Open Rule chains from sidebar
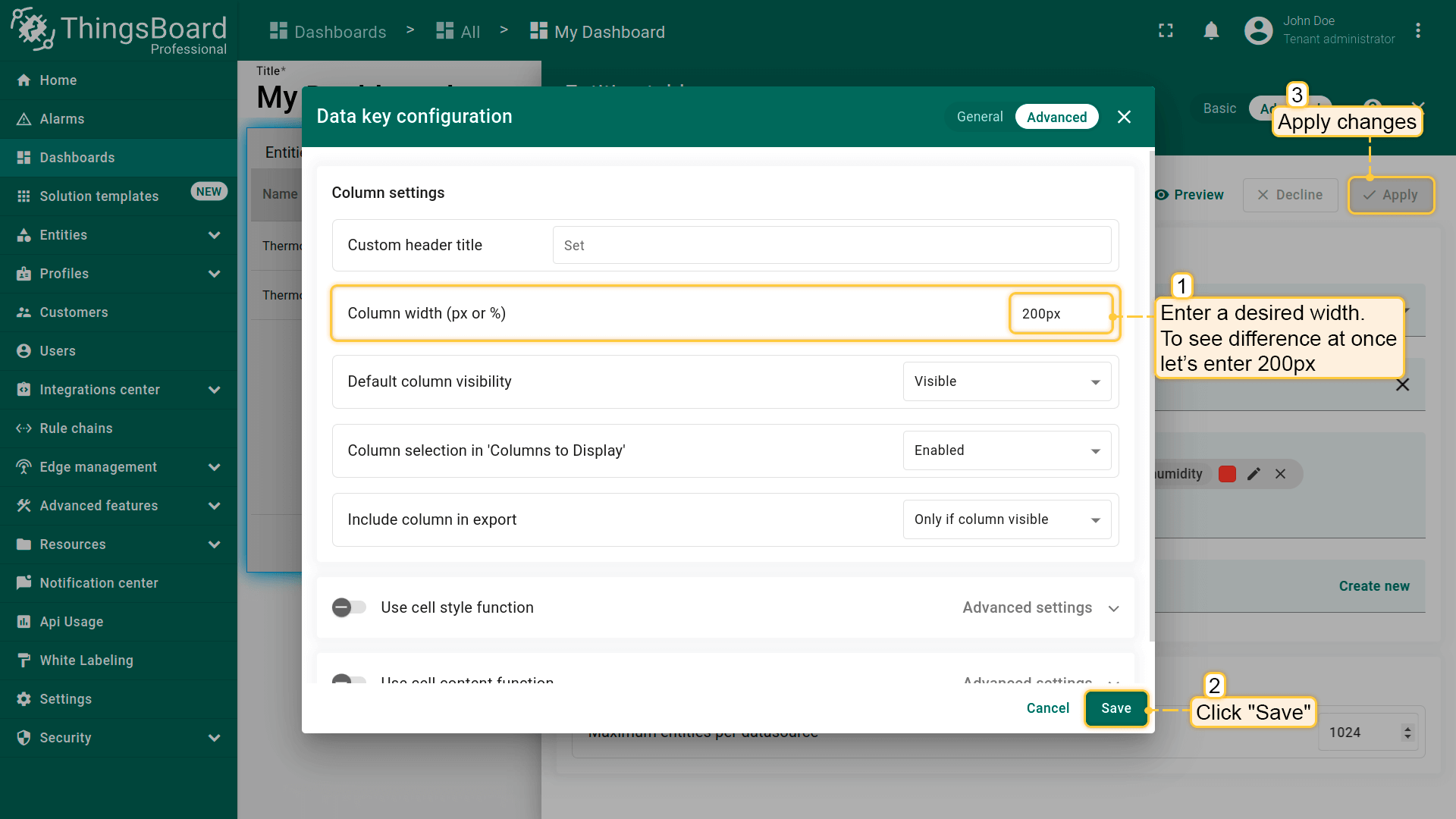1456x819 pixels. (76, 428)
